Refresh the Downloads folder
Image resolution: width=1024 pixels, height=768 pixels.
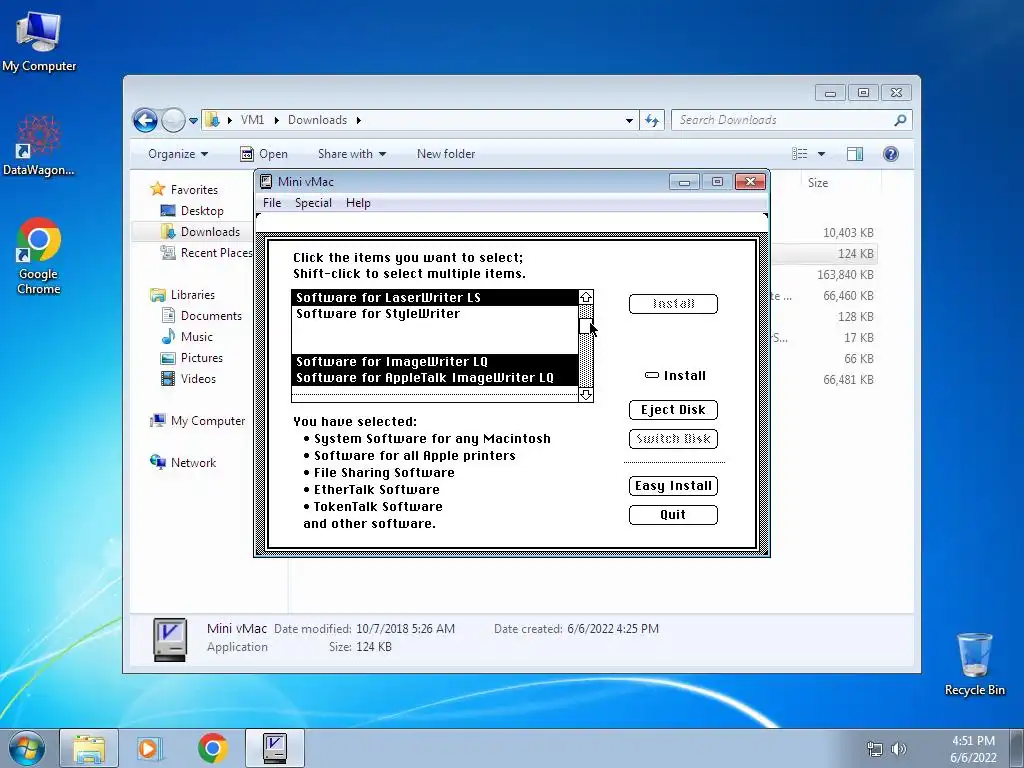(x=652, y=120)
